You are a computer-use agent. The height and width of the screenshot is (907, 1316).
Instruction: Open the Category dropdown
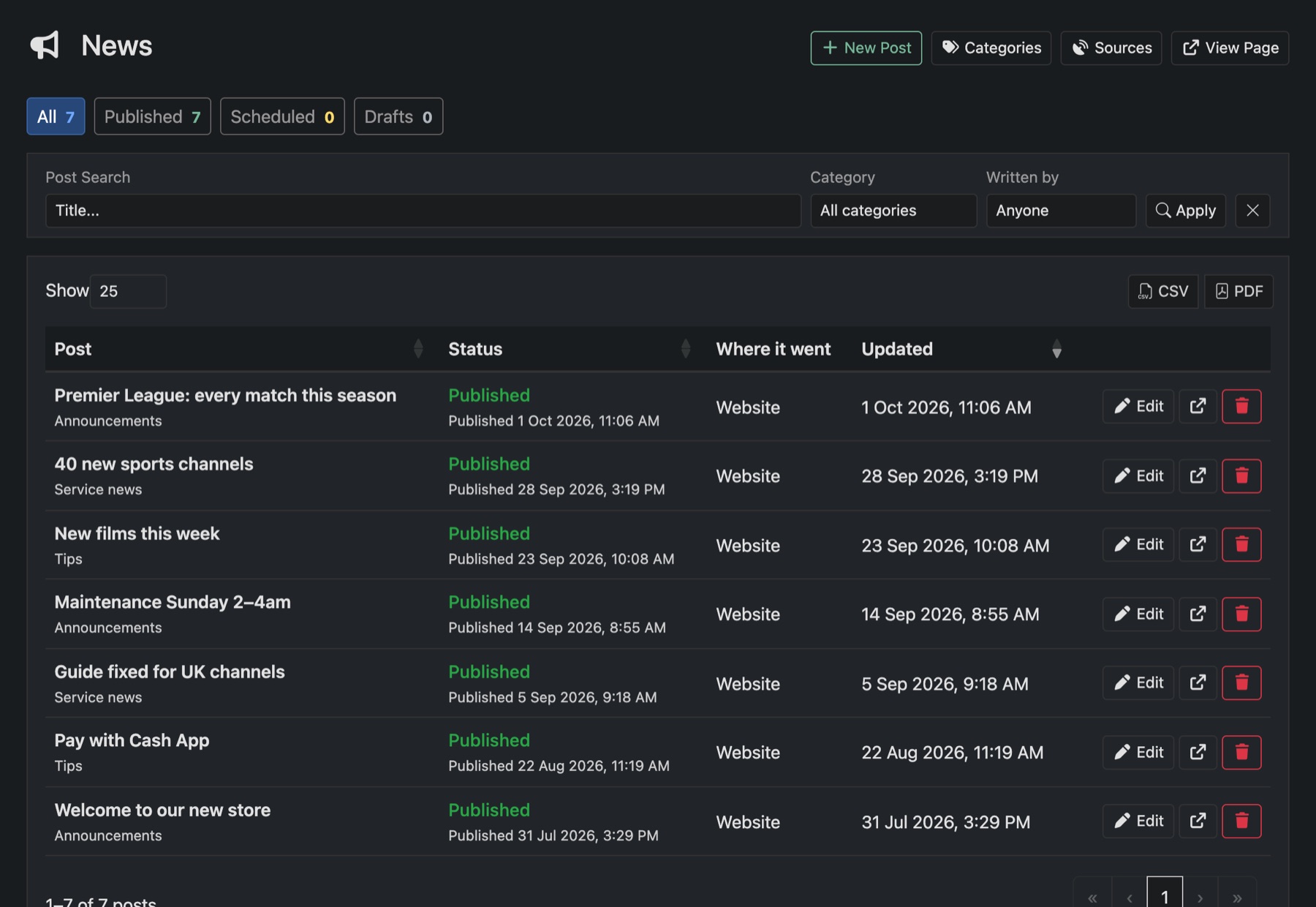(893, 211)
